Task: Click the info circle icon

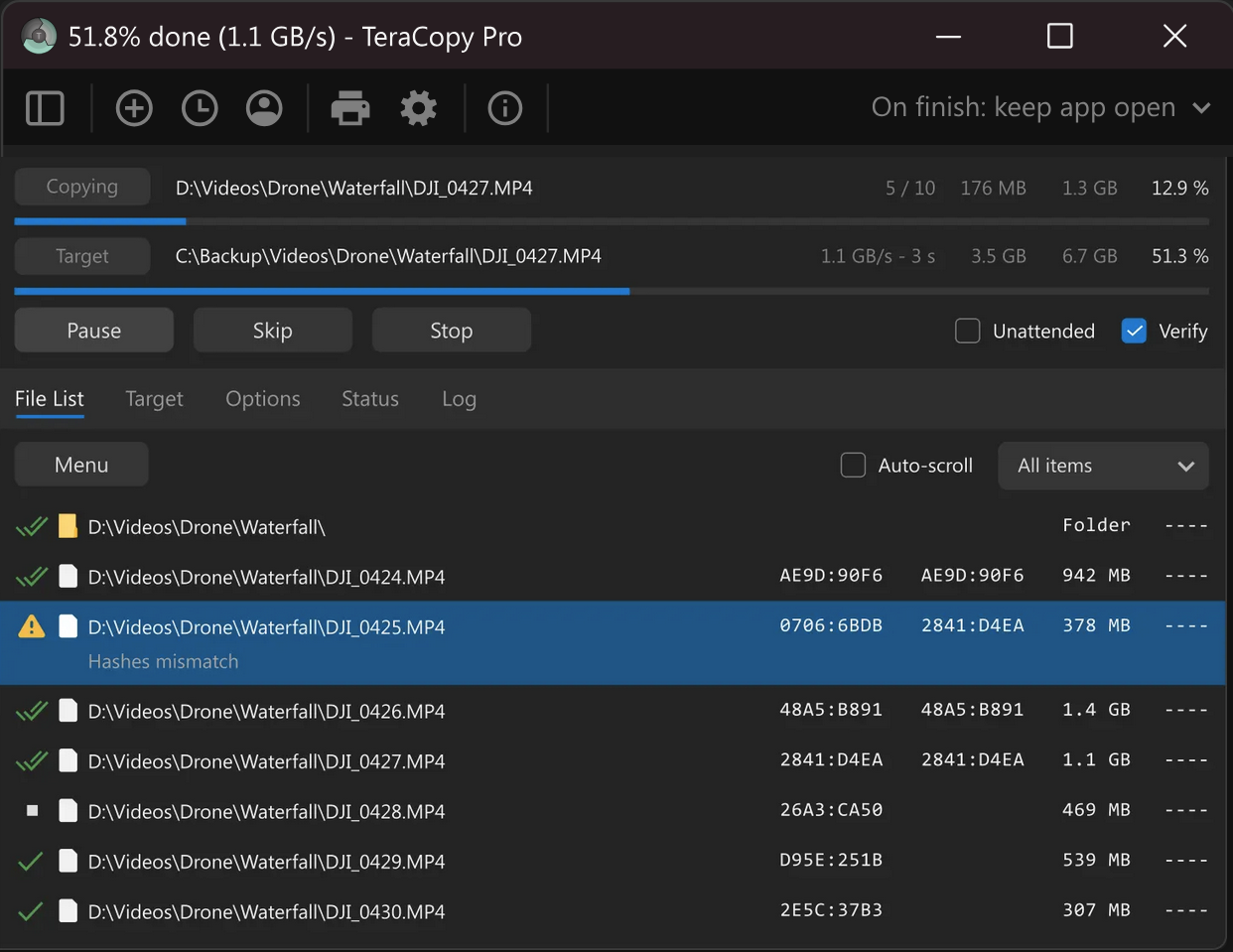Action: pyautogui.click(x=505, y=108)
